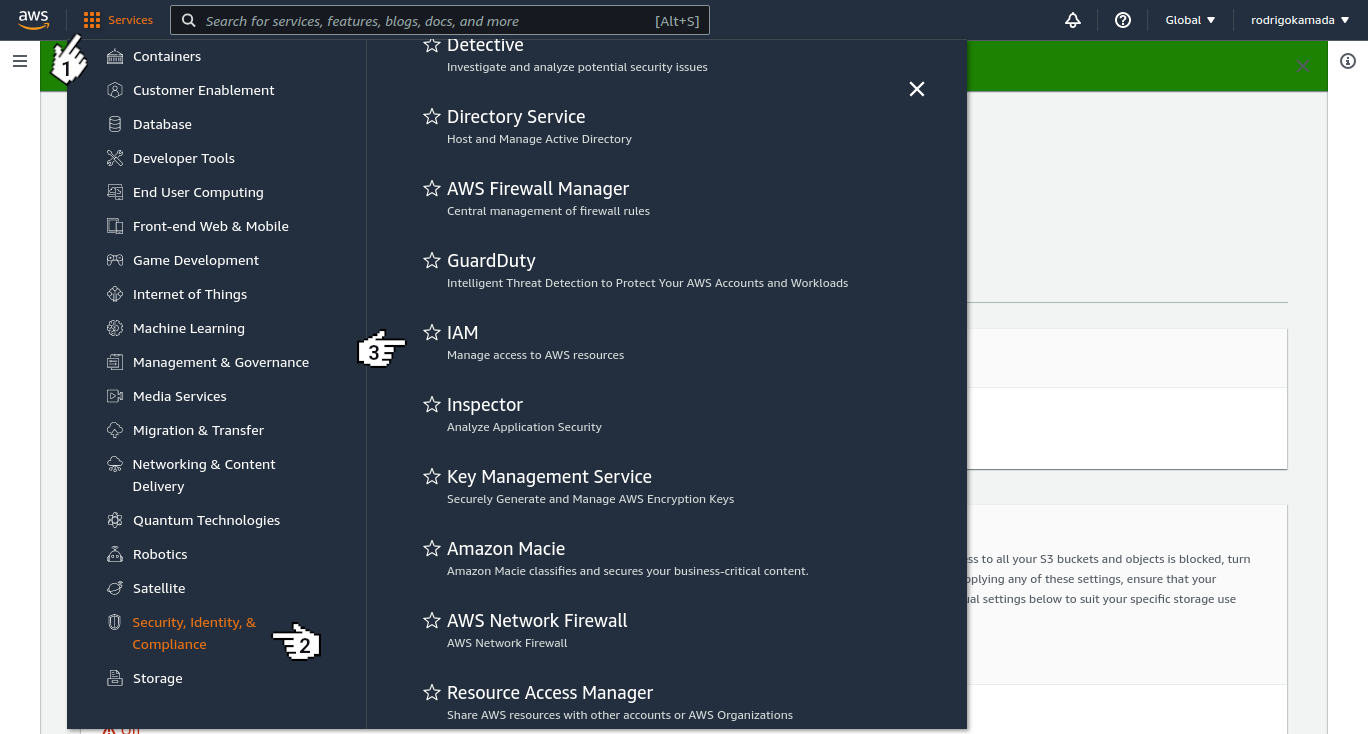
Task: Toggle the favorite star next to IAM
Action: click(432, 332)
